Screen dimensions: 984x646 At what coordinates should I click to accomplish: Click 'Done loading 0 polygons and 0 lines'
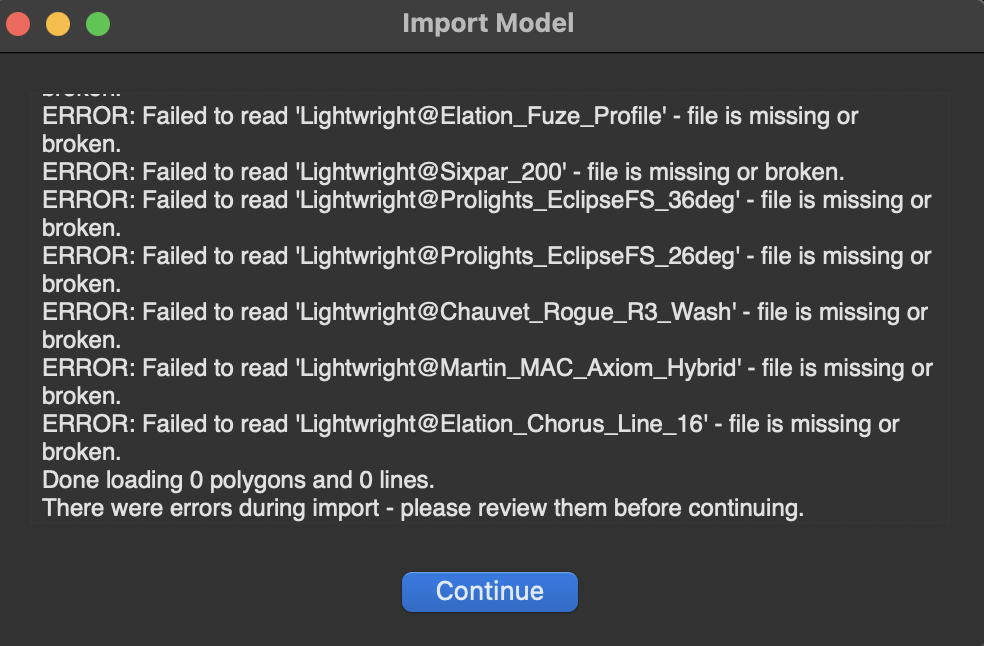(238, 480)
